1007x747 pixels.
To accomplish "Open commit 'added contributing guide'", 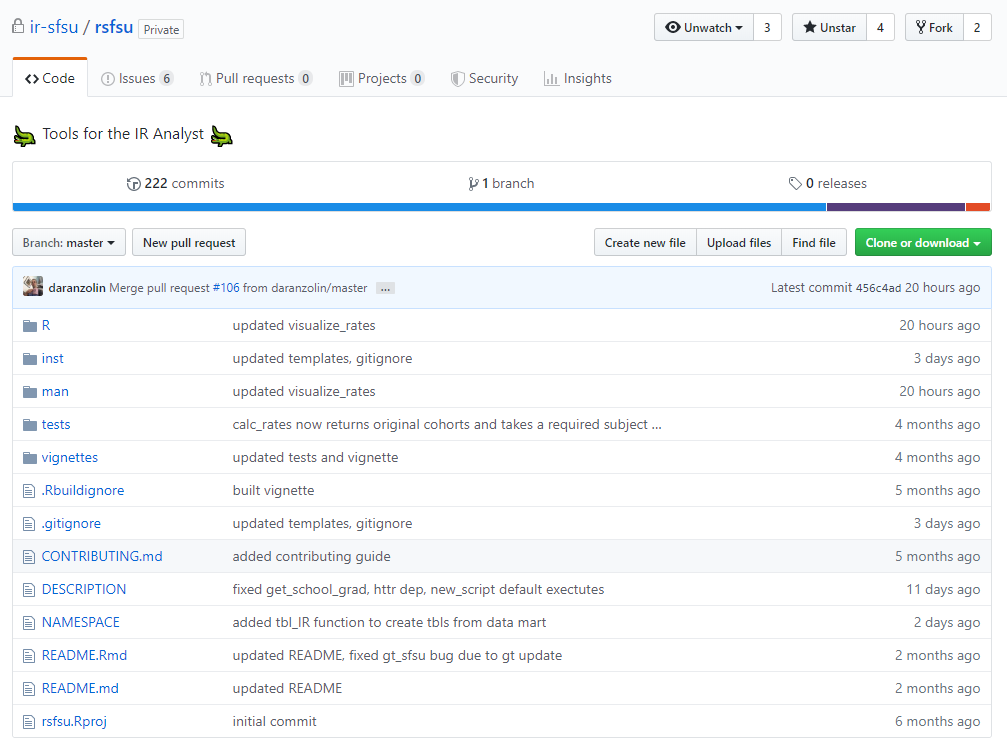I will click(311, 557).
